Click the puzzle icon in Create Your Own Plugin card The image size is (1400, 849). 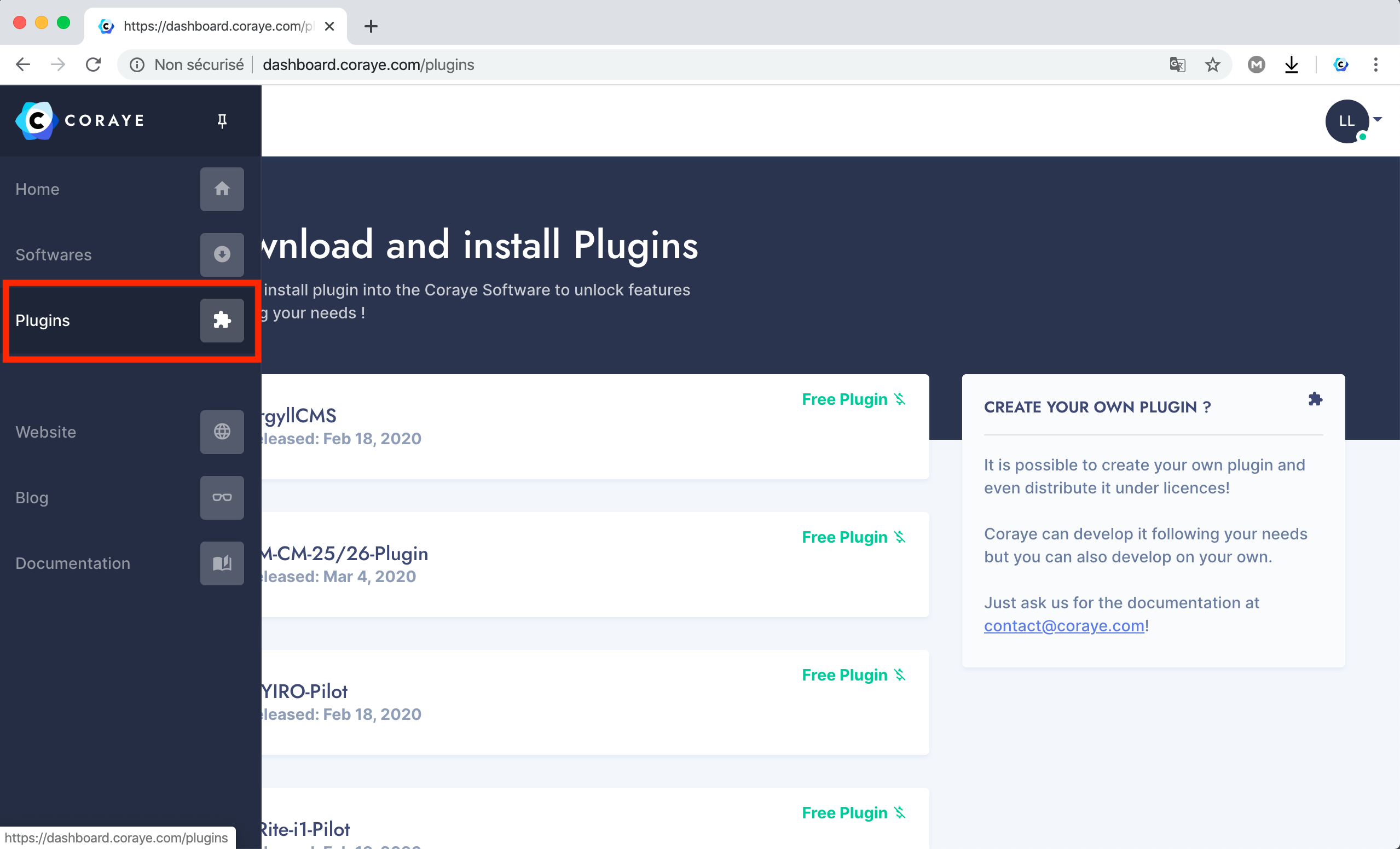(1315, 399)
